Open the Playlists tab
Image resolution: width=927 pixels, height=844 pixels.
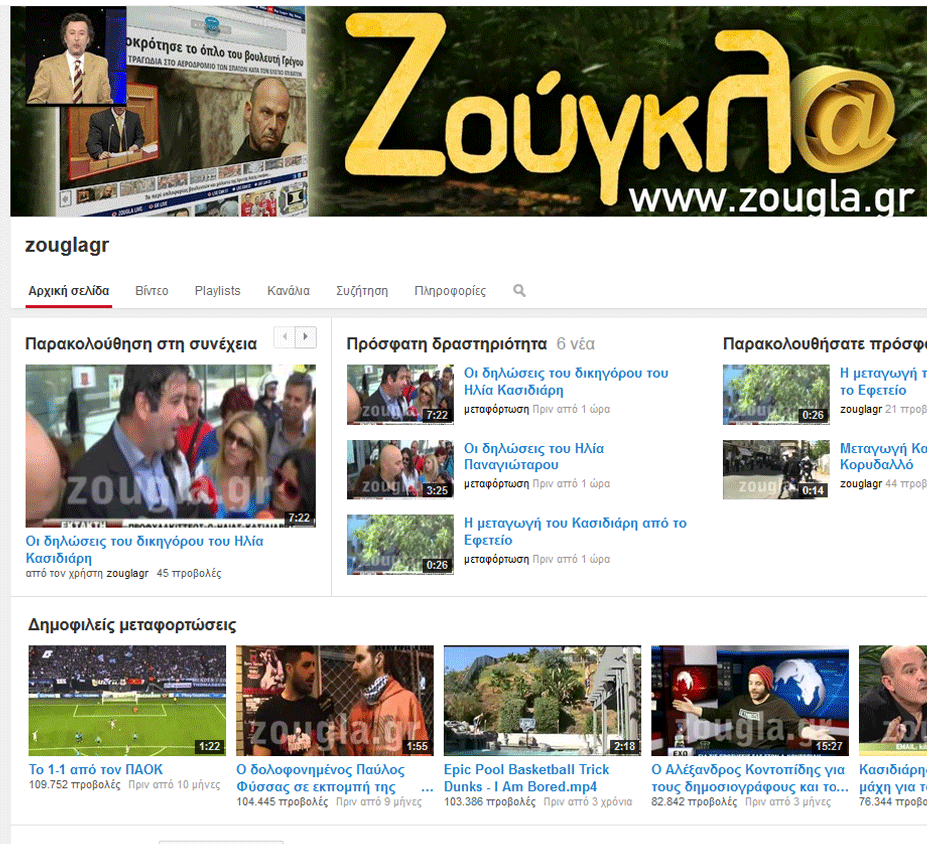tap(217, 291)
